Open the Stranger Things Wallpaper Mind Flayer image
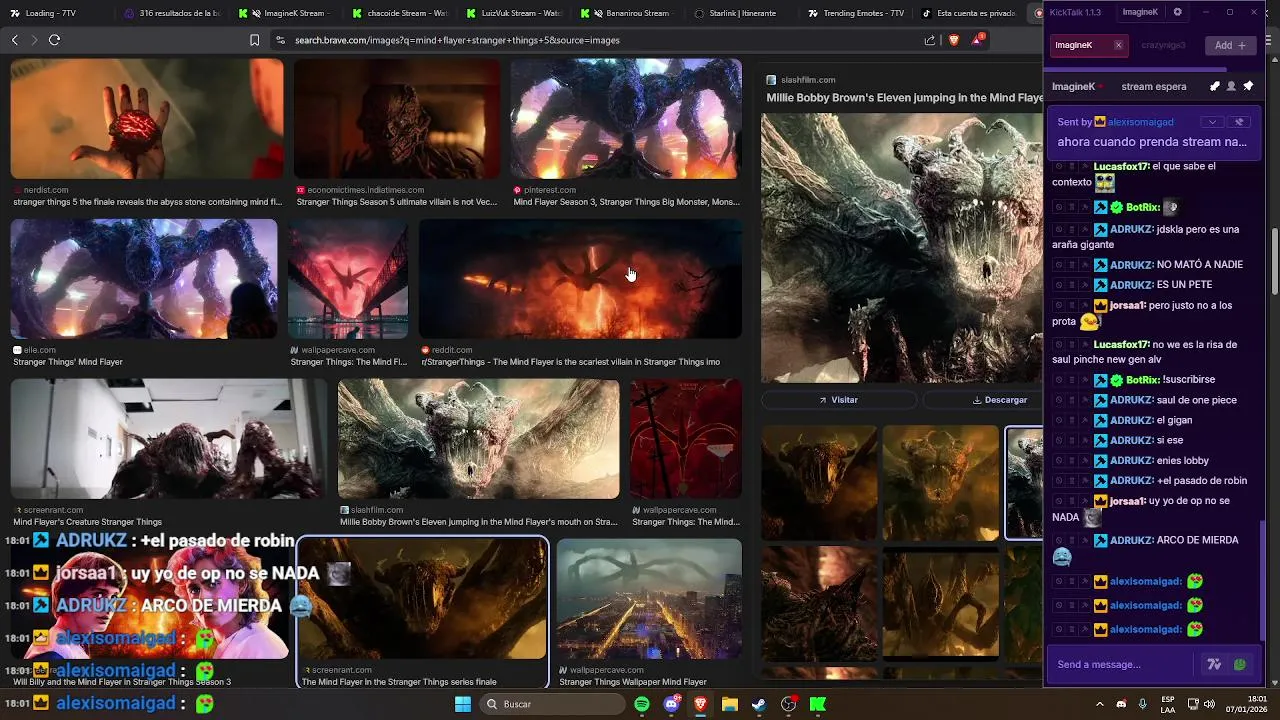 [x=649, y=599]
